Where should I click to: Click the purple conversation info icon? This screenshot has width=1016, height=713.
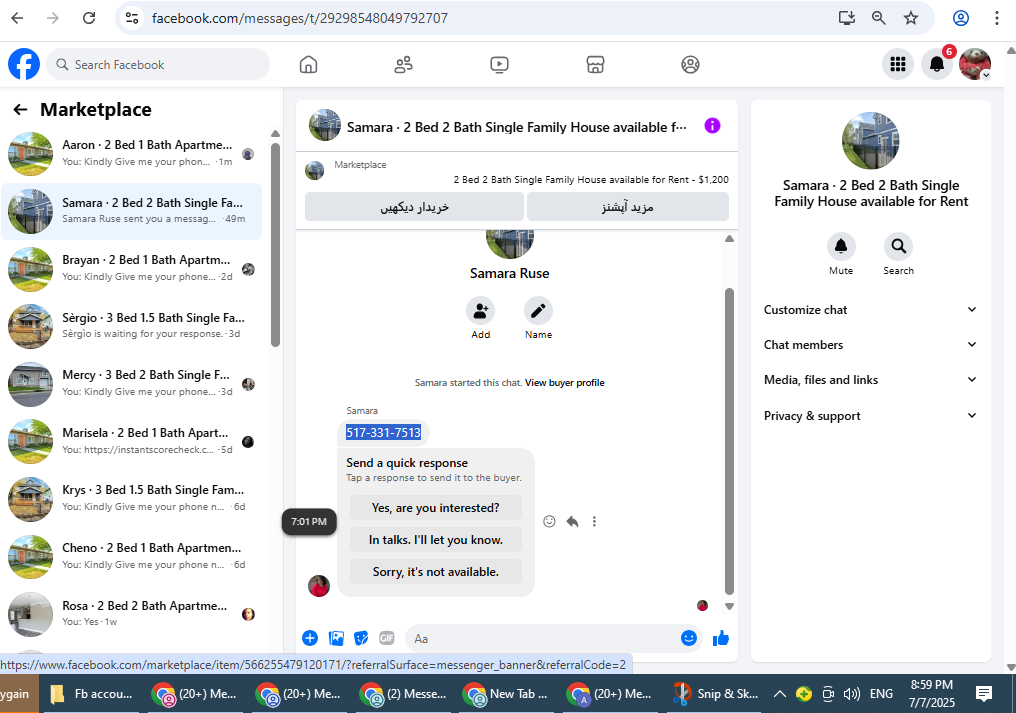712,126
